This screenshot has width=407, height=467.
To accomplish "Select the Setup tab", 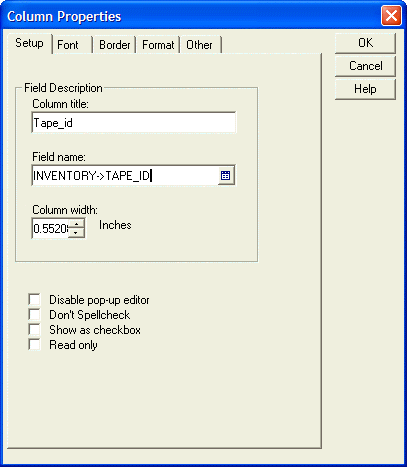I will (29, 43).
